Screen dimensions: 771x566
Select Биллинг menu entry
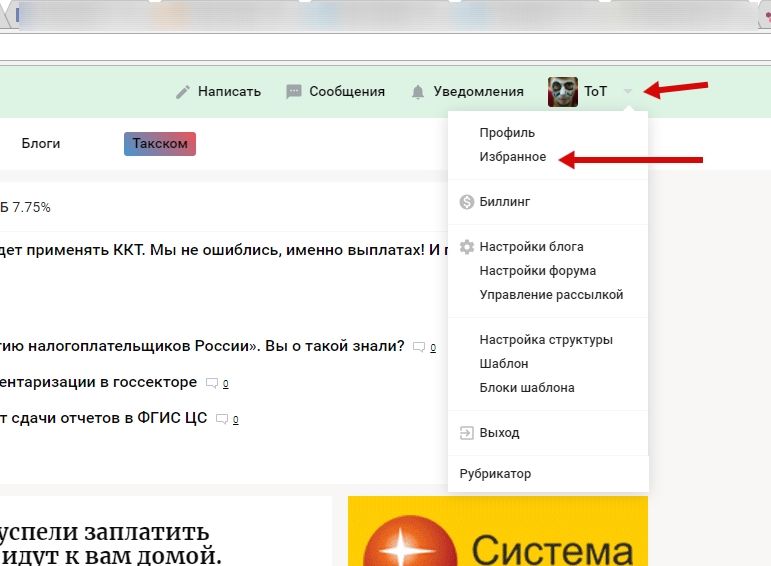(504, 202)
